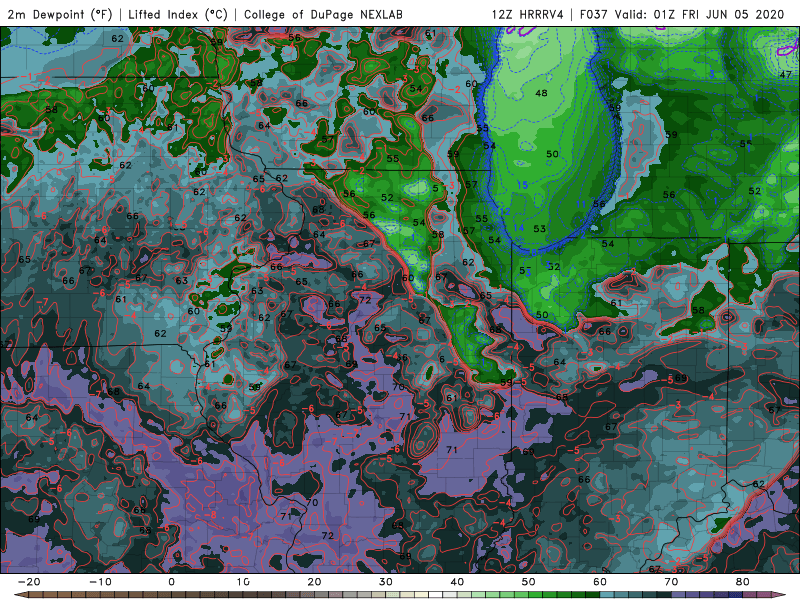
Task: Click the '20' label on the color scale
Action: tap(314, 582)
